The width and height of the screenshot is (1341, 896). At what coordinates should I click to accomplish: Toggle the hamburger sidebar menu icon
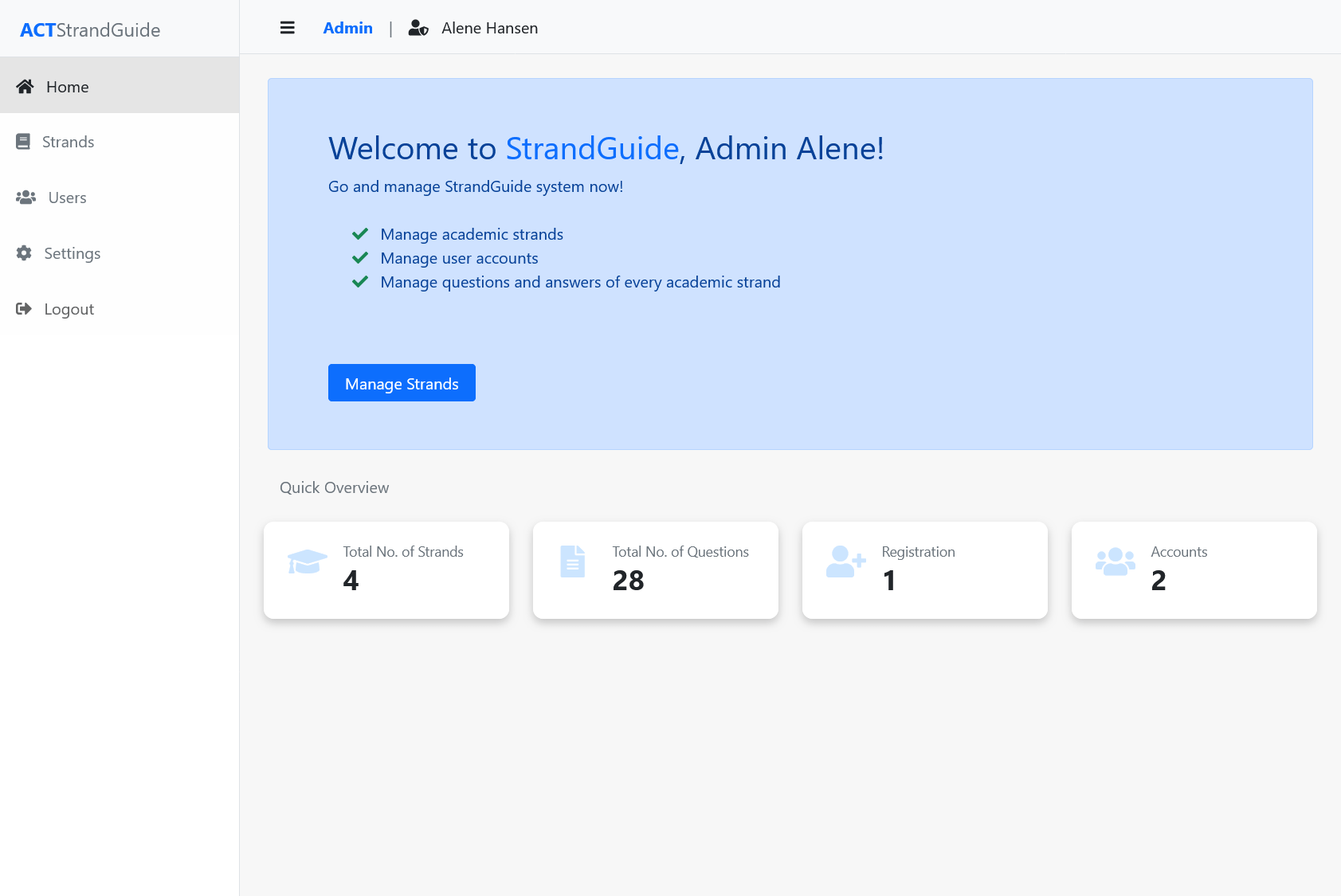288,28
